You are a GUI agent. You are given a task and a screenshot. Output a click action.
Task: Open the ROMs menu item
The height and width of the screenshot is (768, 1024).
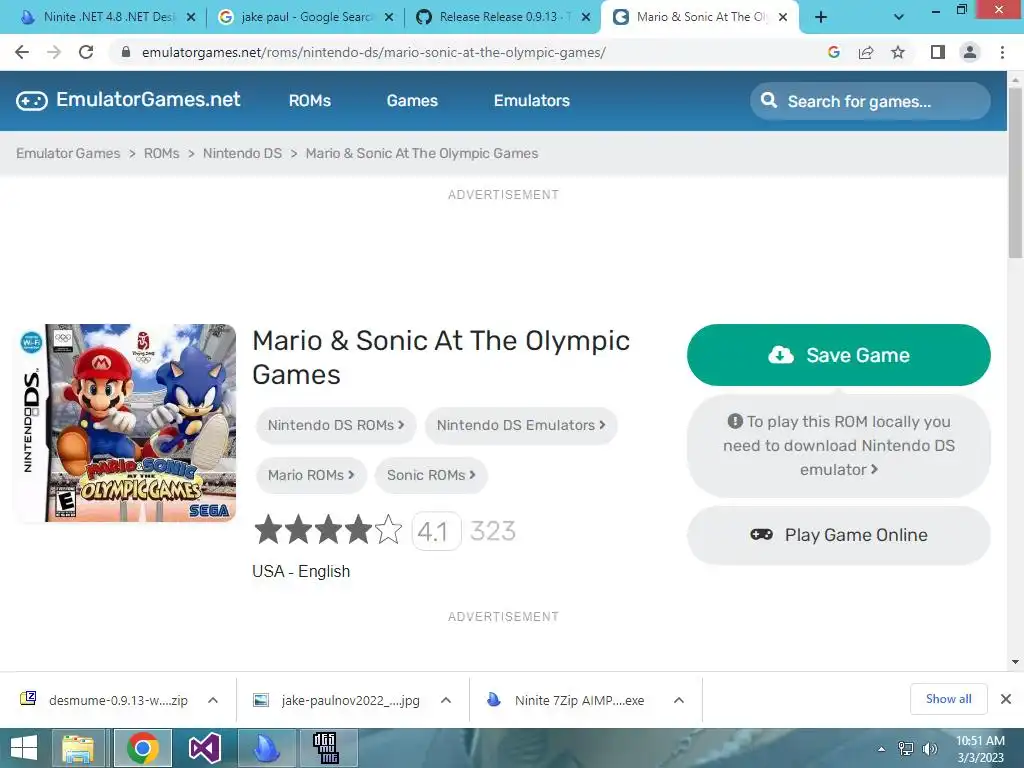click(310, 101)
